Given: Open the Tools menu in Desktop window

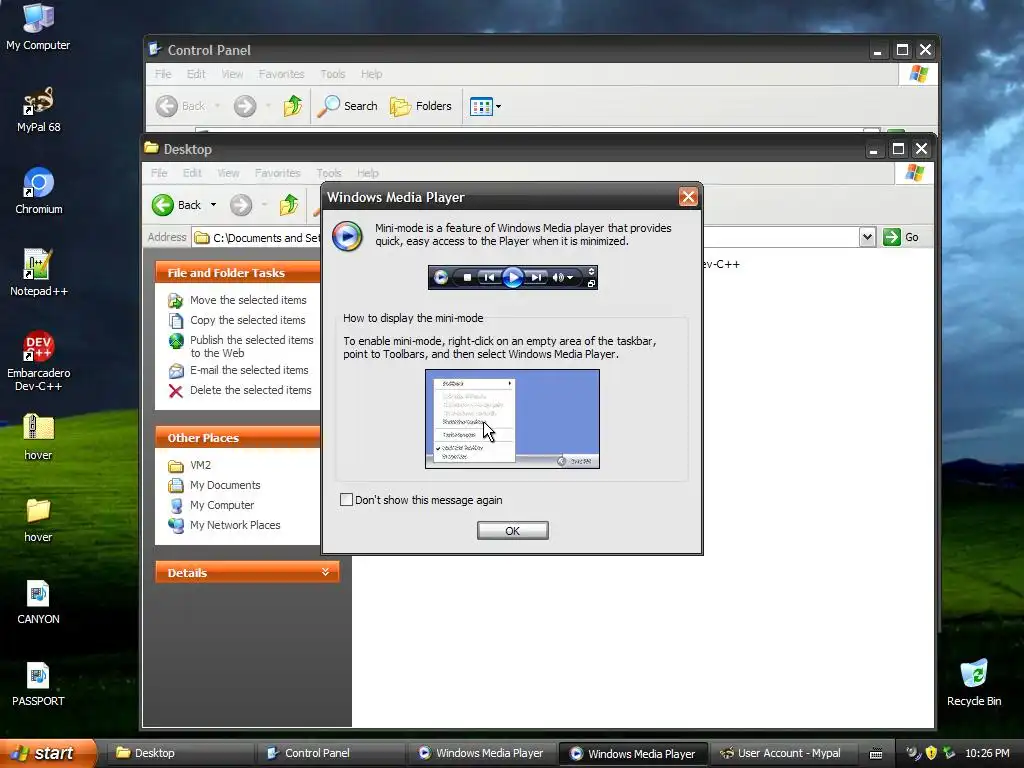Looking at the screenshot, I should 328,173.
